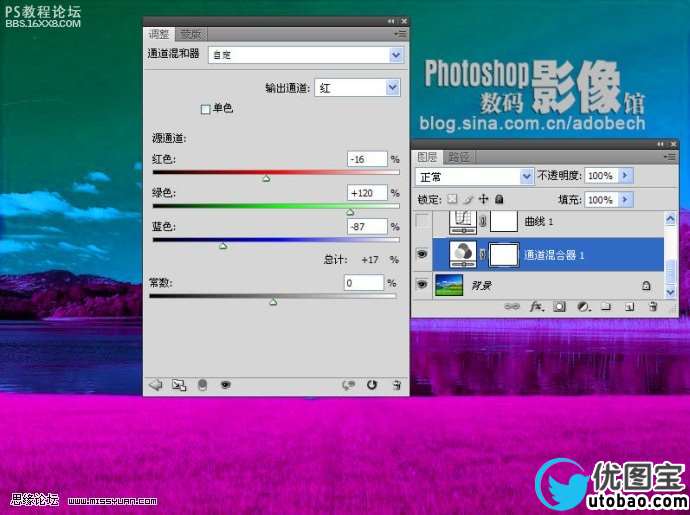
Task: Click Channel Mixer 1 adjustment thumbnail icon
Action: point(462,254)
